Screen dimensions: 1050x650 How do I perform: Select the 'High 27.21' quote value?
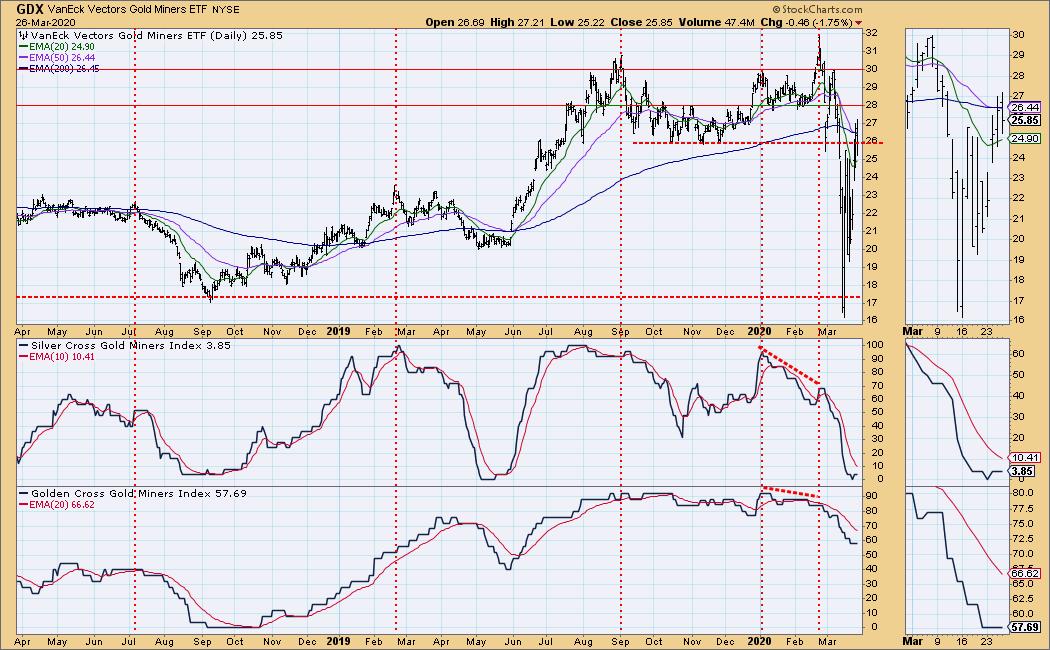(516, 22)
